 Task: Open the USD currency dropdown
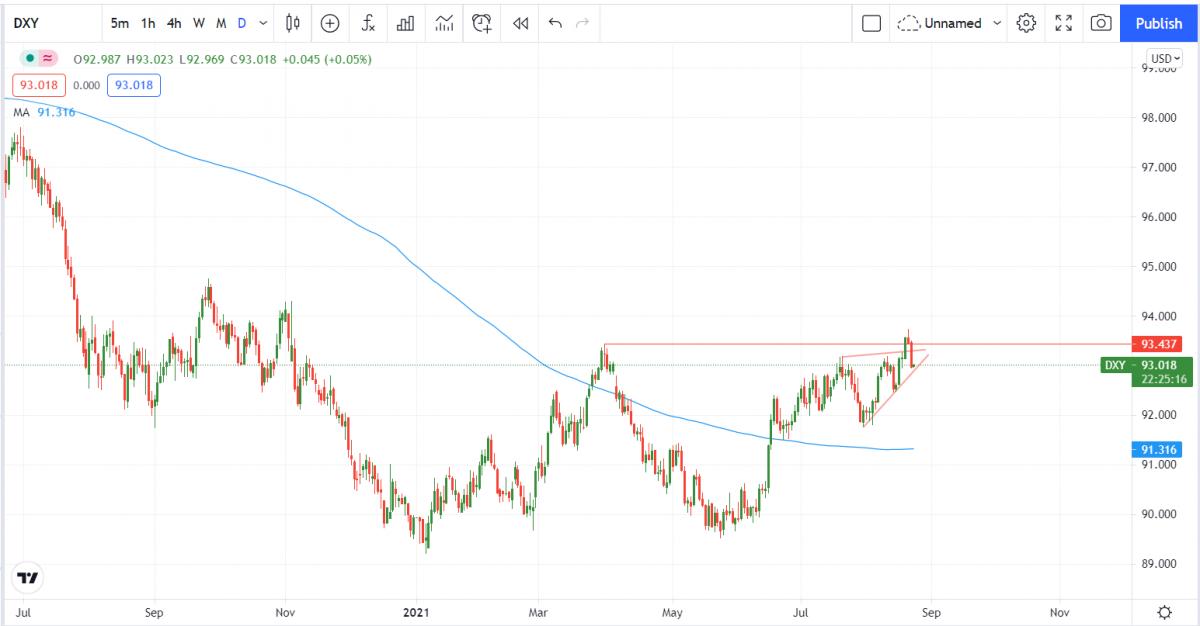[1164, 59]
